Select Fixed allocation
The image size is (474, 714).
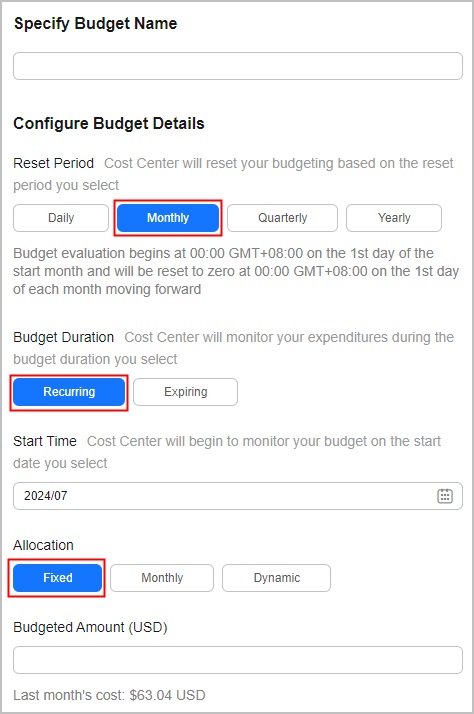[57, 578]
